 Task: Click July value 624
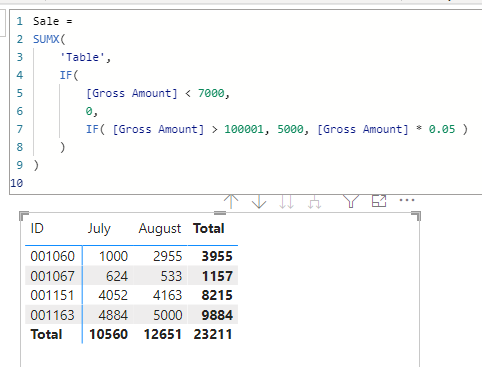[x=117, y=276]
